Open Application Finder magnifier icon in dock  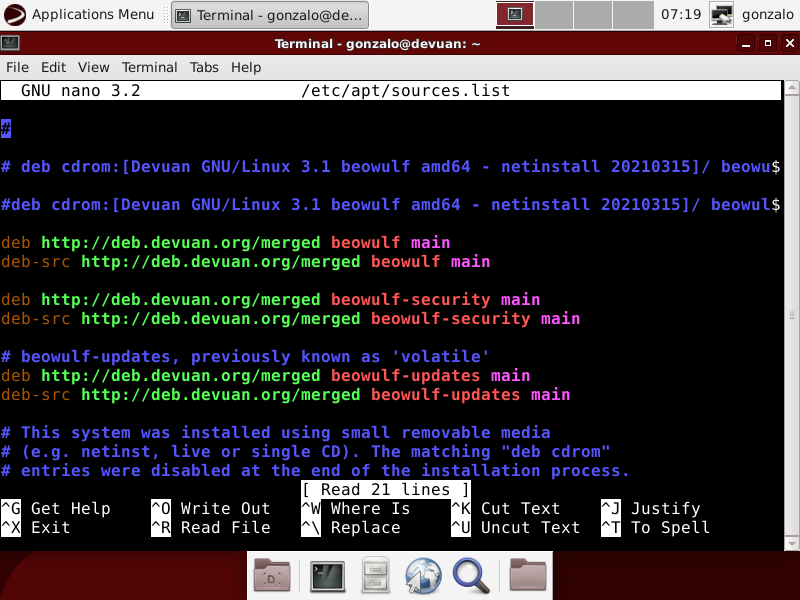coord(471,576)
